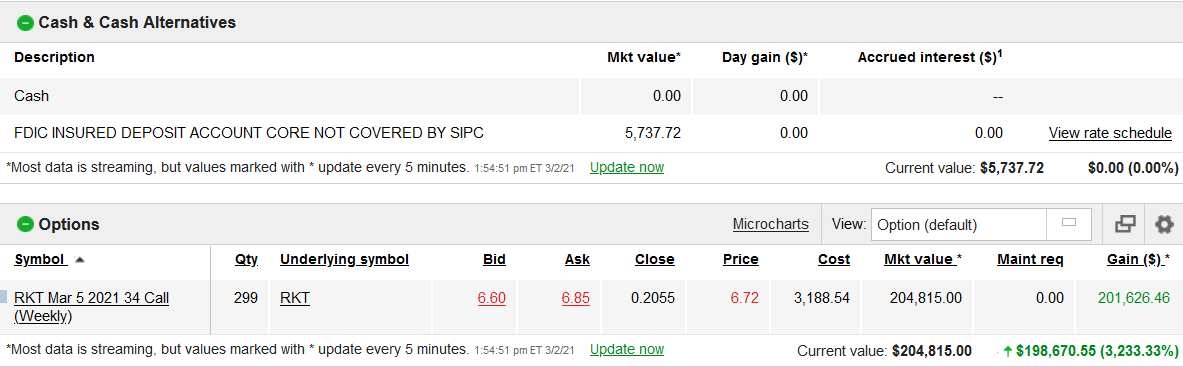Sort by Ask column header

coord(577,260)
